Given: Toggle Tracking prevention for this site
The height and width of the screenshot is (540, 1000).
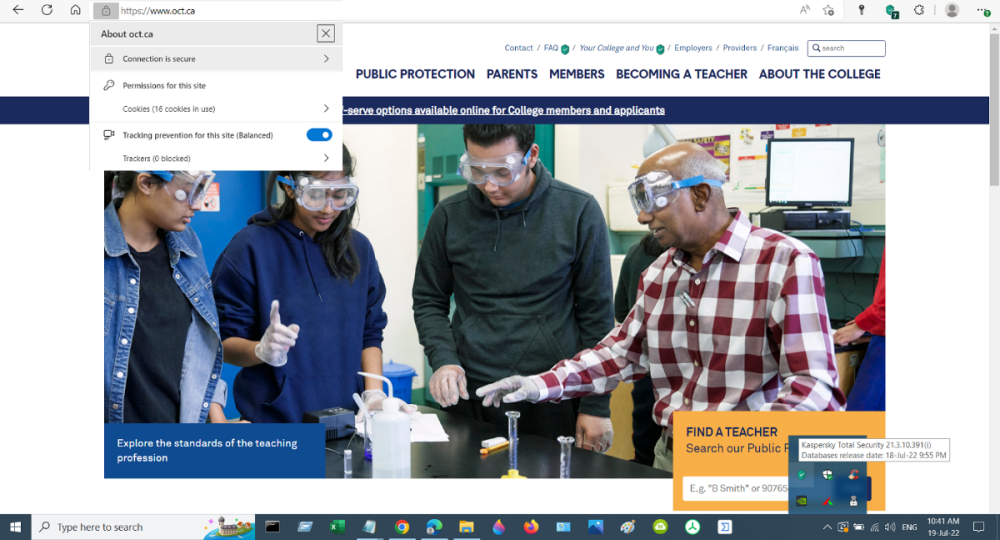Looking at the screenshot, I should [319, 135].
